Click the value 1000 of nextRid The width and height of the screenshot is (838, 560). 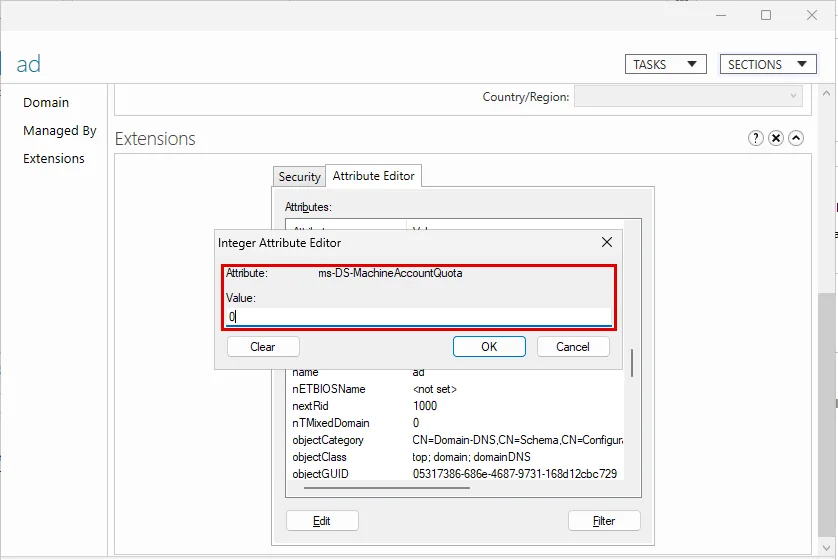[x=425, y=406]
